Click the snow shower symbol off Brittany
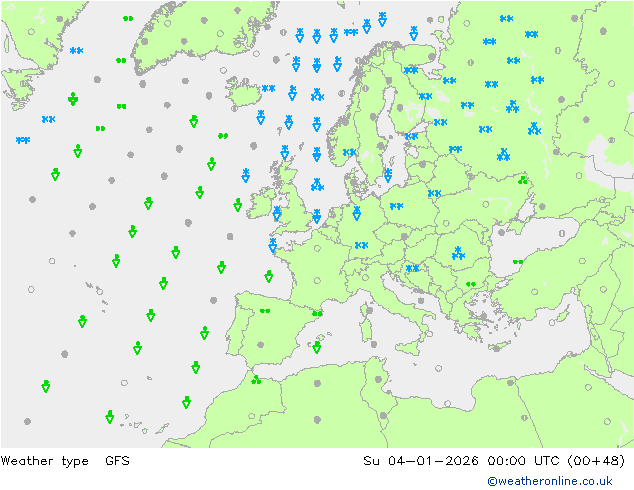Viewport: 634px width, 490px height. tap(273, 245)
